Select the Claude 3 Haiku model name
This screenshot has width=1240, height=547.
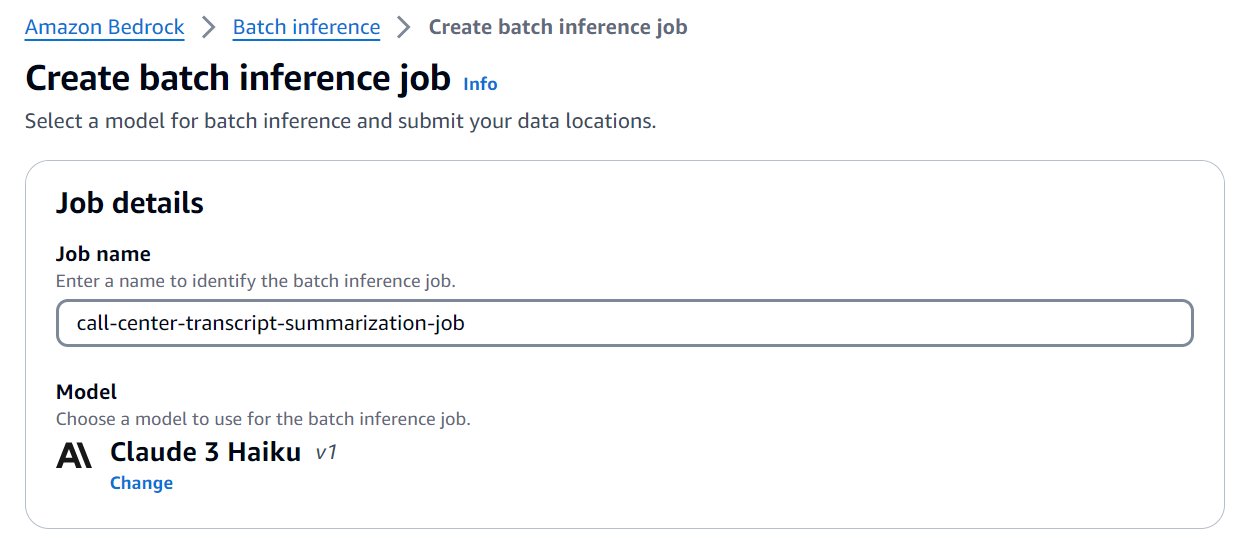[205, 452]
